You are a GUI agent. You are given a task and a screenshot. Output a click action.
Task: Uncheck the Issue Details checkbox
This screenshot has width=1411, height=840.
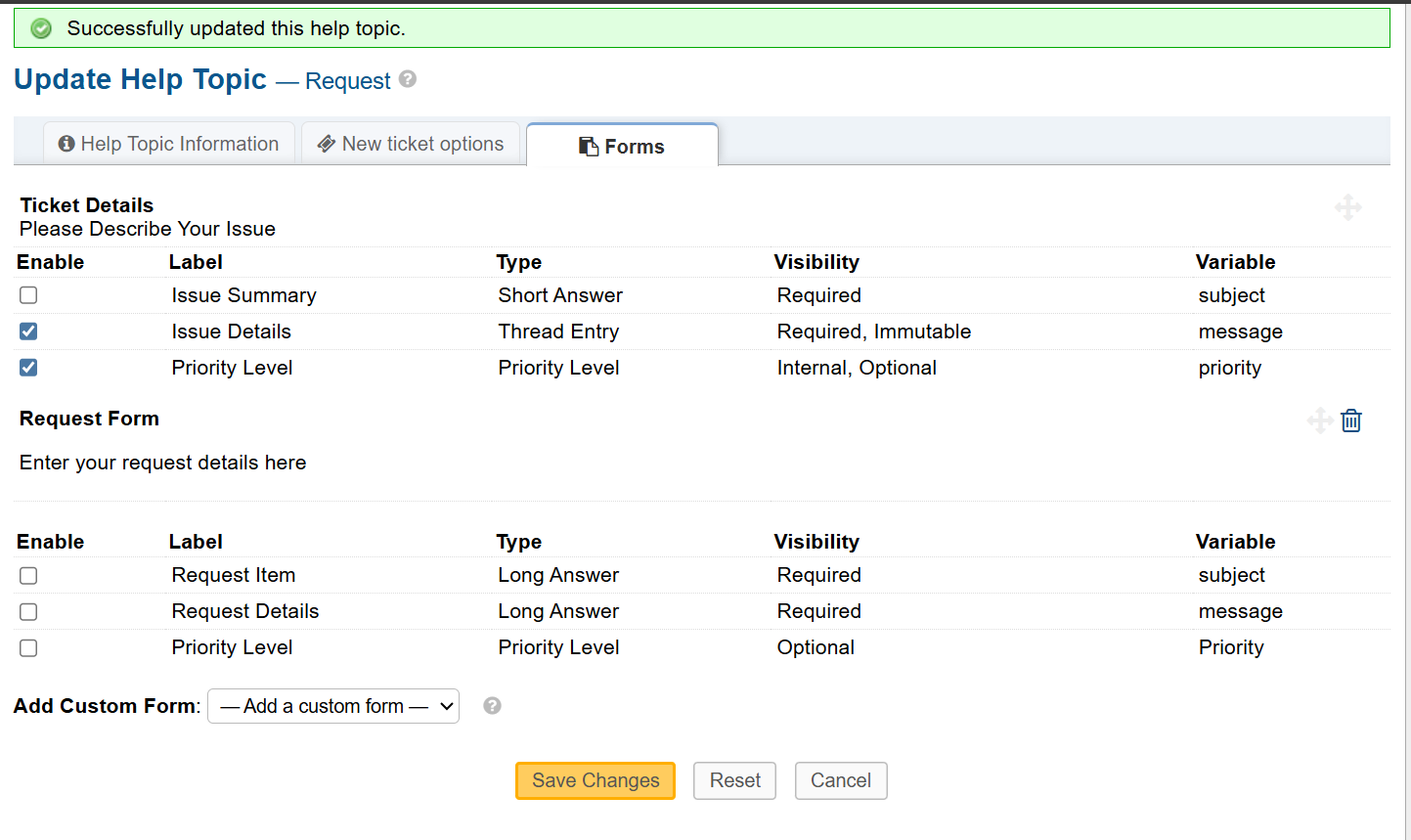[28, 332]
